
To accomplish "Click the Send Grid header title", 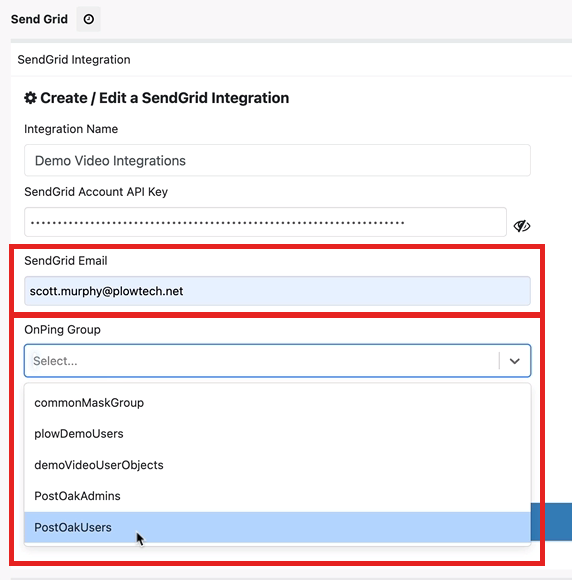I will (39, 19).
